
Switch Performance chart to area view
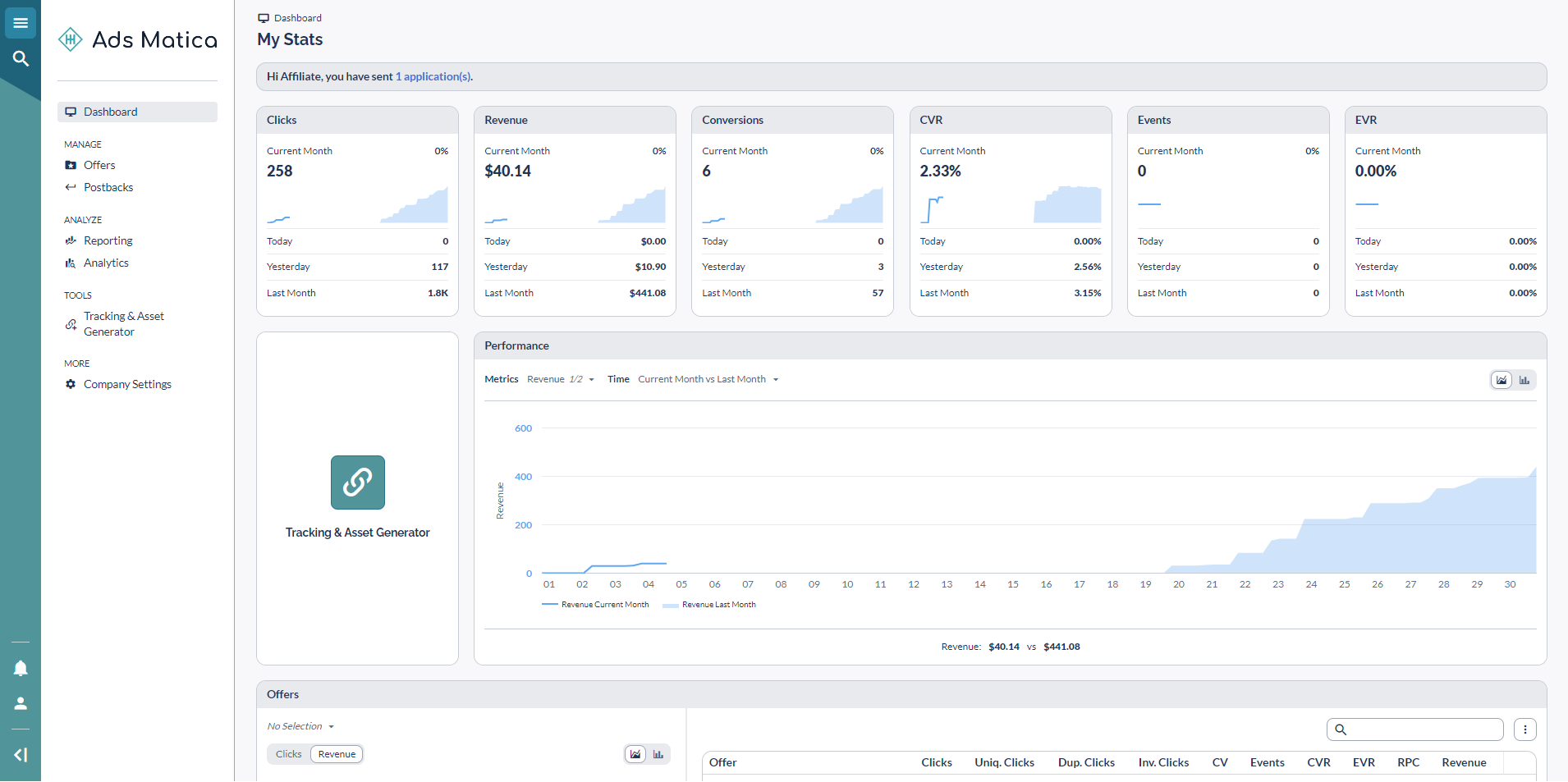point(1502,380)
